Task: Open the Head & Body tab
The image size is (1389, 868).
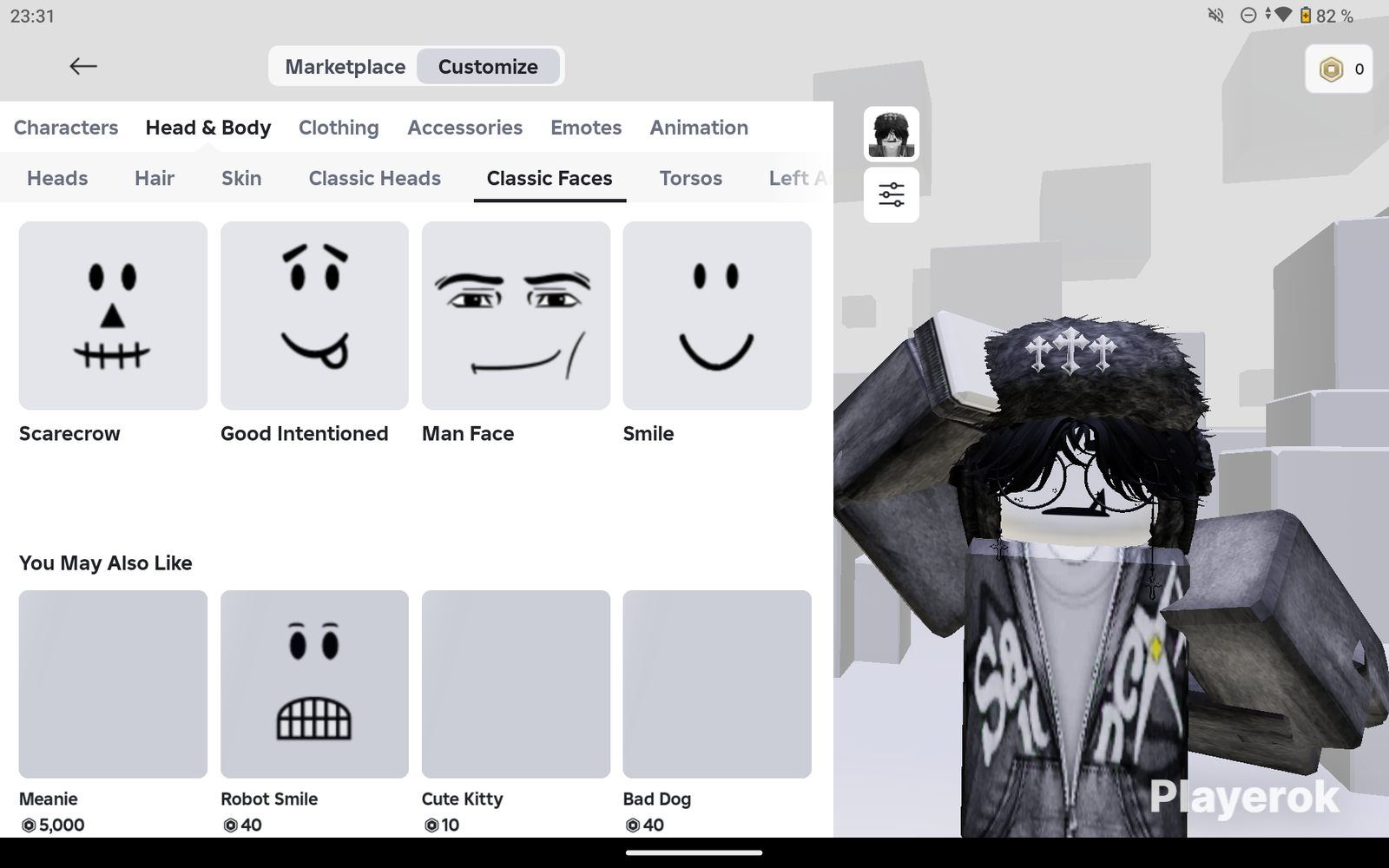Action: click(x=208, y=128)
